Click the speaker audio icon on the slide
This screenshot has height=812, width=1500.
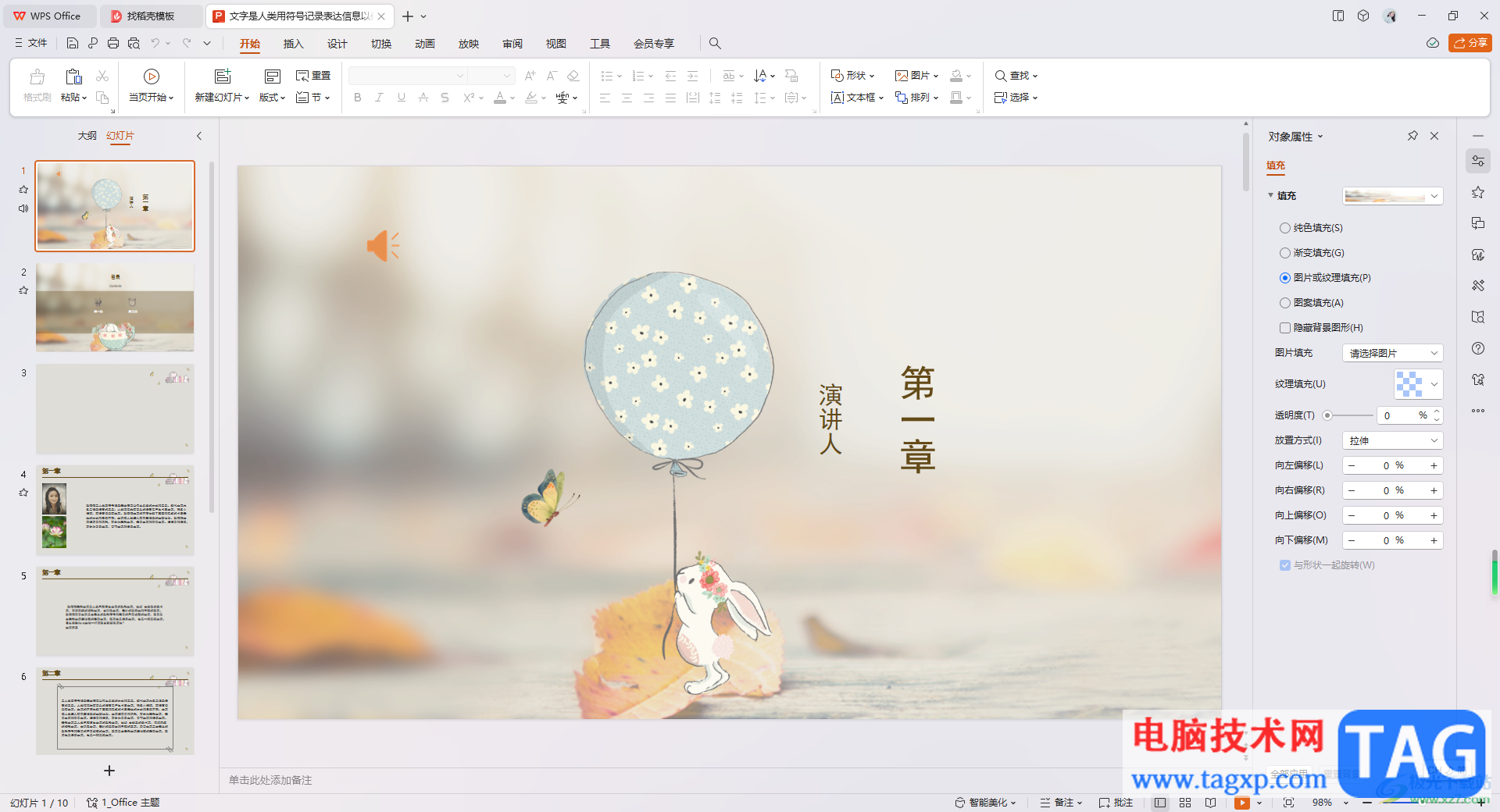[x=383, y=246]
